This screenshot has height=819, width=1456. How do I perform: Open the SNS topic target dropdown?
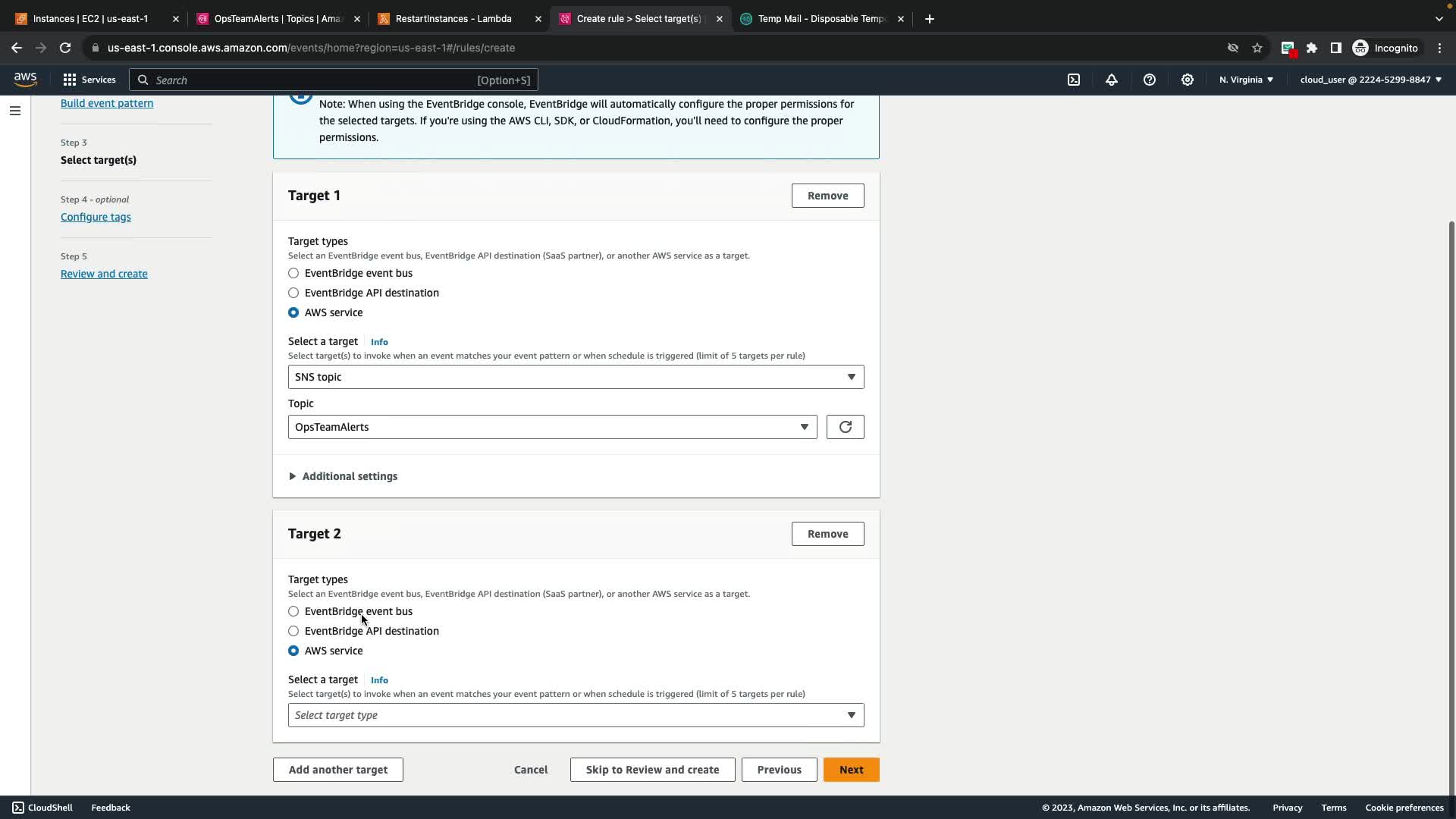point(576,377)
